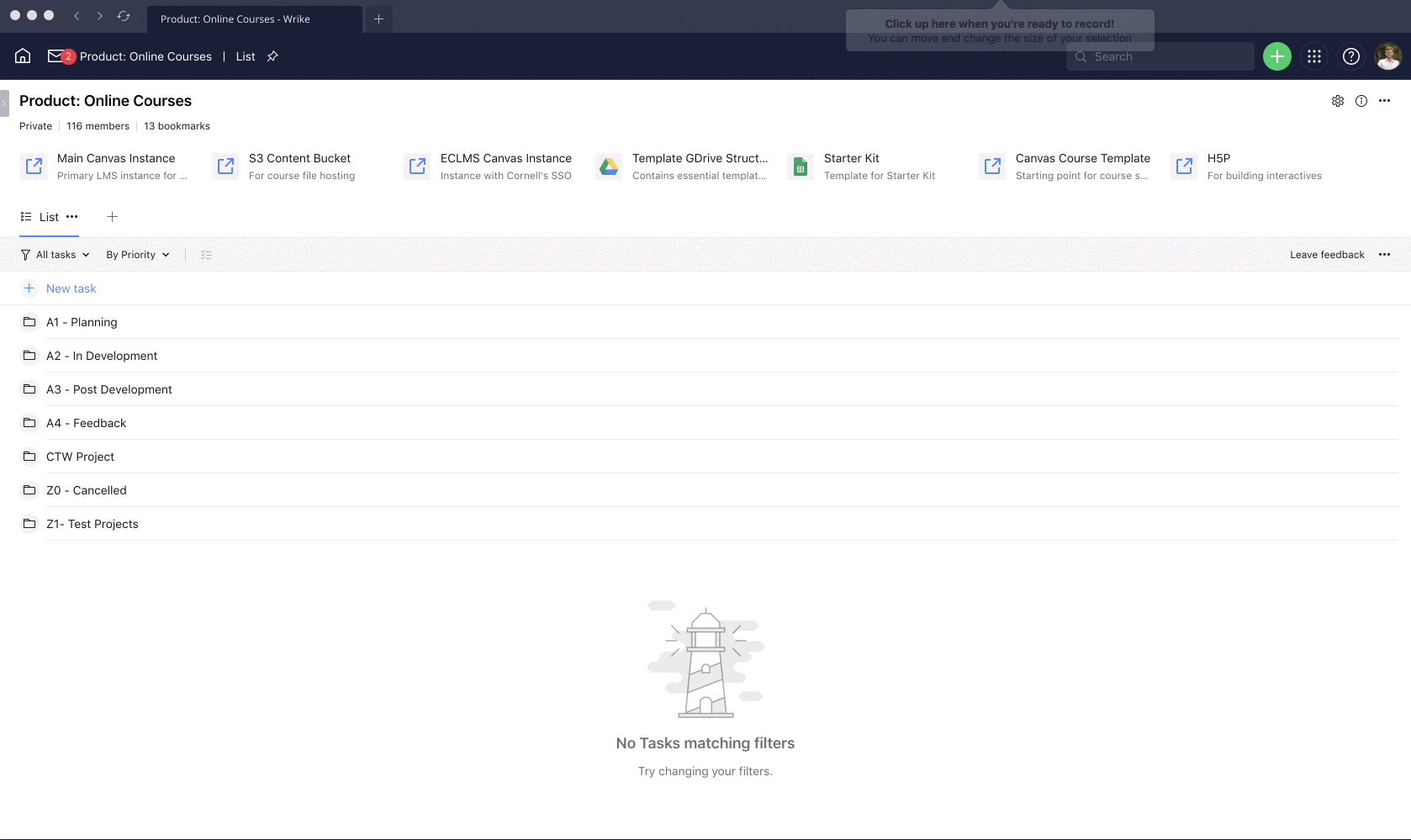Viewport: 1411px width, 840px height.
Task: Click the List breadcrumb label
Action: (x=246, y=56)
